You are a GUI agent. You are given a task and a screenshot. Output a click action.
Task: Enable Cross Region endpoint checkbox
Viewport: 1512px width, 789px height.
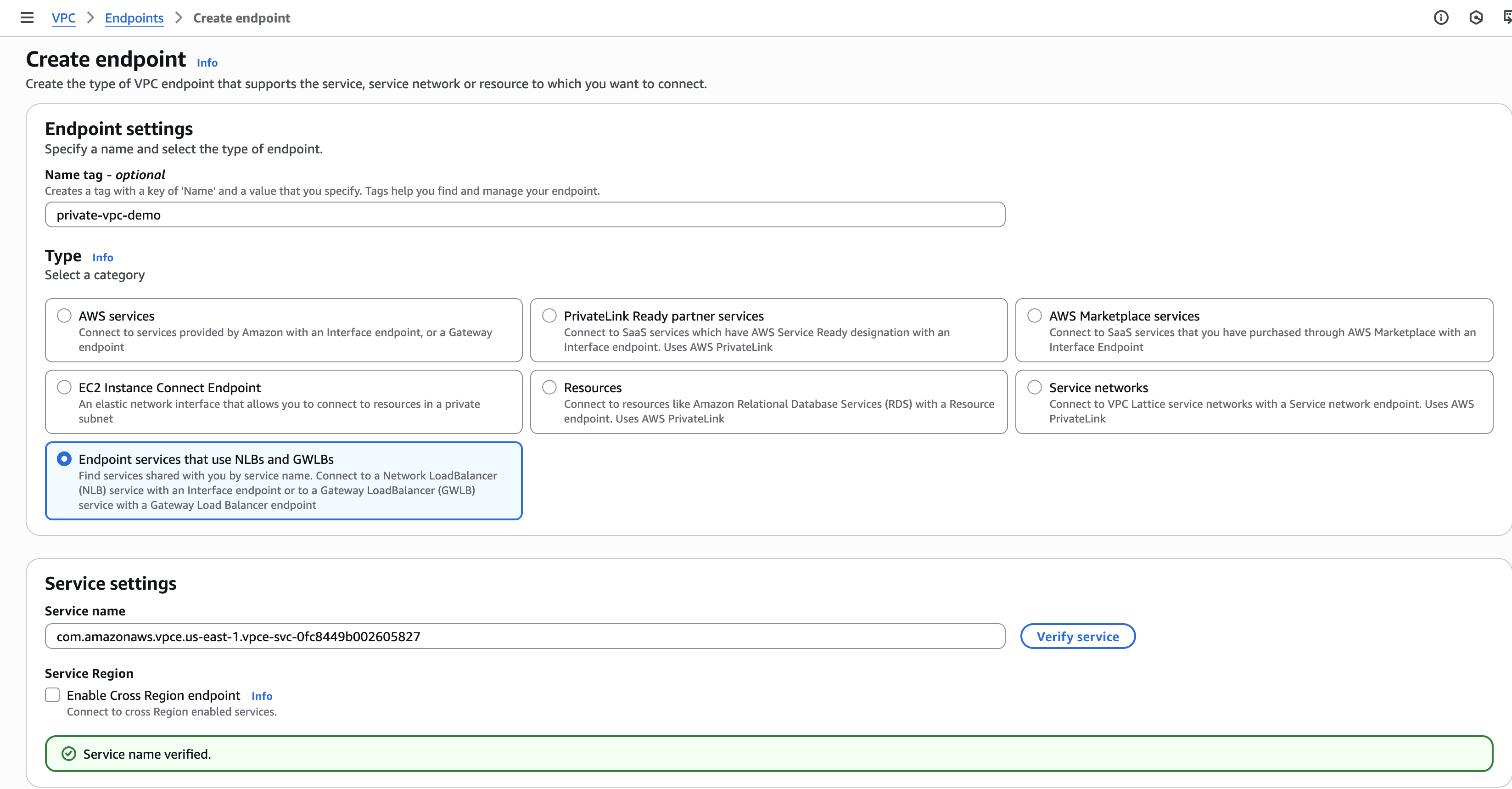tap(52, 695)
